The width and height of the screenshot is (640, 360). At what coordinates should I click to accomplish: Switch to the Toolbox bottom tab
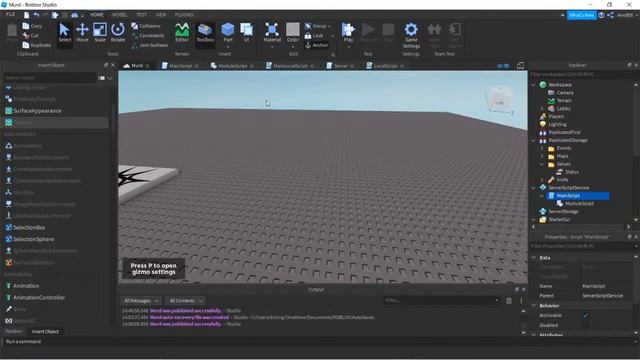pyautogui.click(x=13, y=331)
